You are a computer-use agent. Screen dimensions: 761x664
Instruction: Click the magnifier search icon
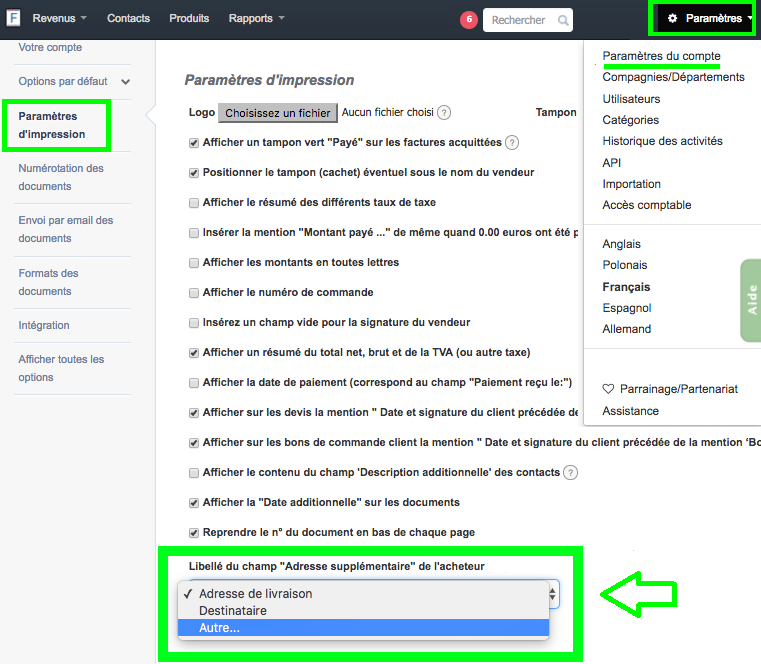tap(563, 20)
